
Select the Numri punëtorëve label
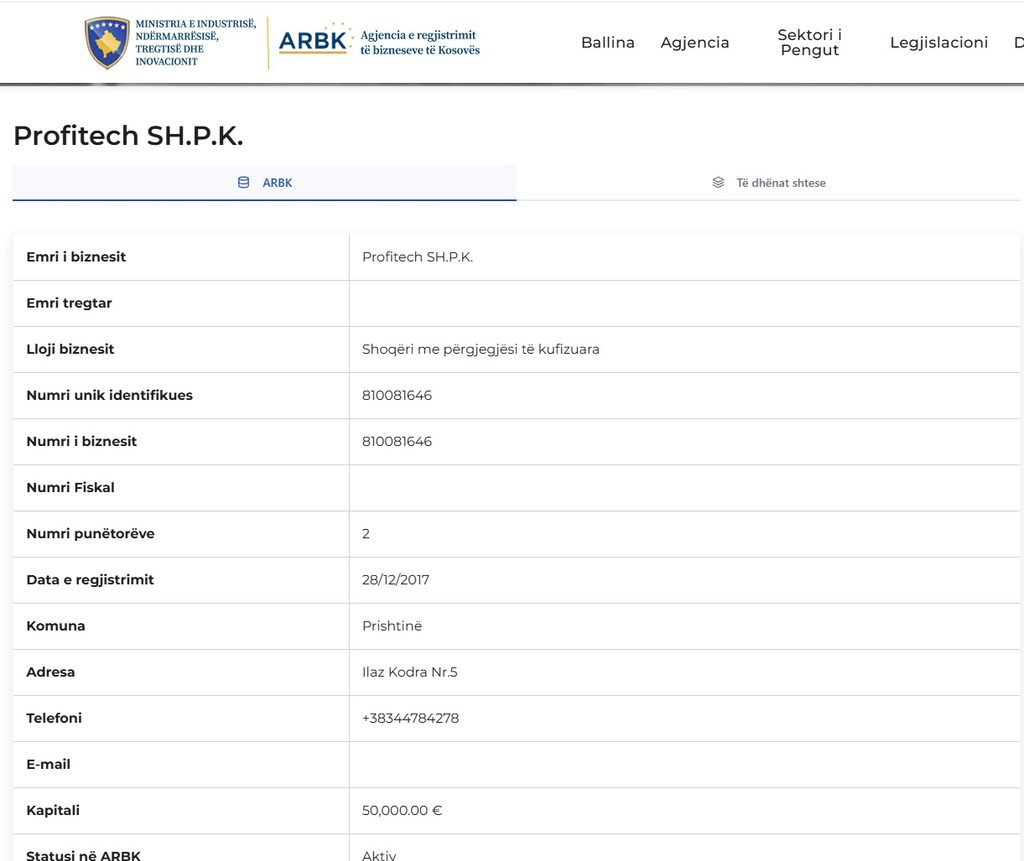[90, 533]
